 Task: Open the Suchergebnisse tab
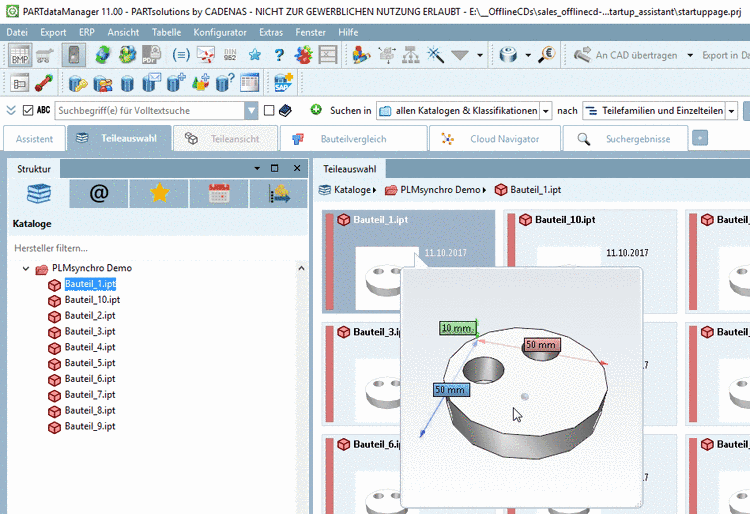pyautogui.click(x=626, y=139)
